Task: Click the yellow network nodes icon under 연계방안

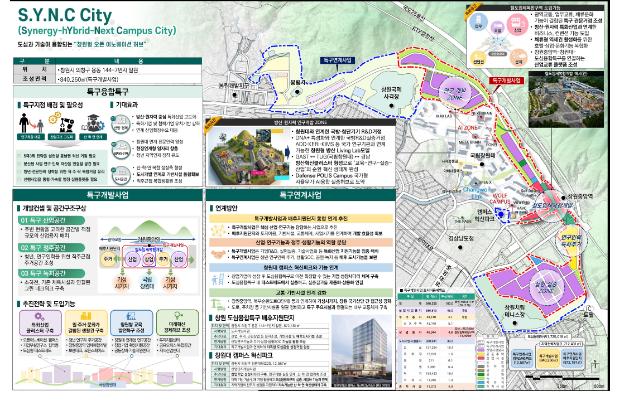Action: [x=217, y=230]
